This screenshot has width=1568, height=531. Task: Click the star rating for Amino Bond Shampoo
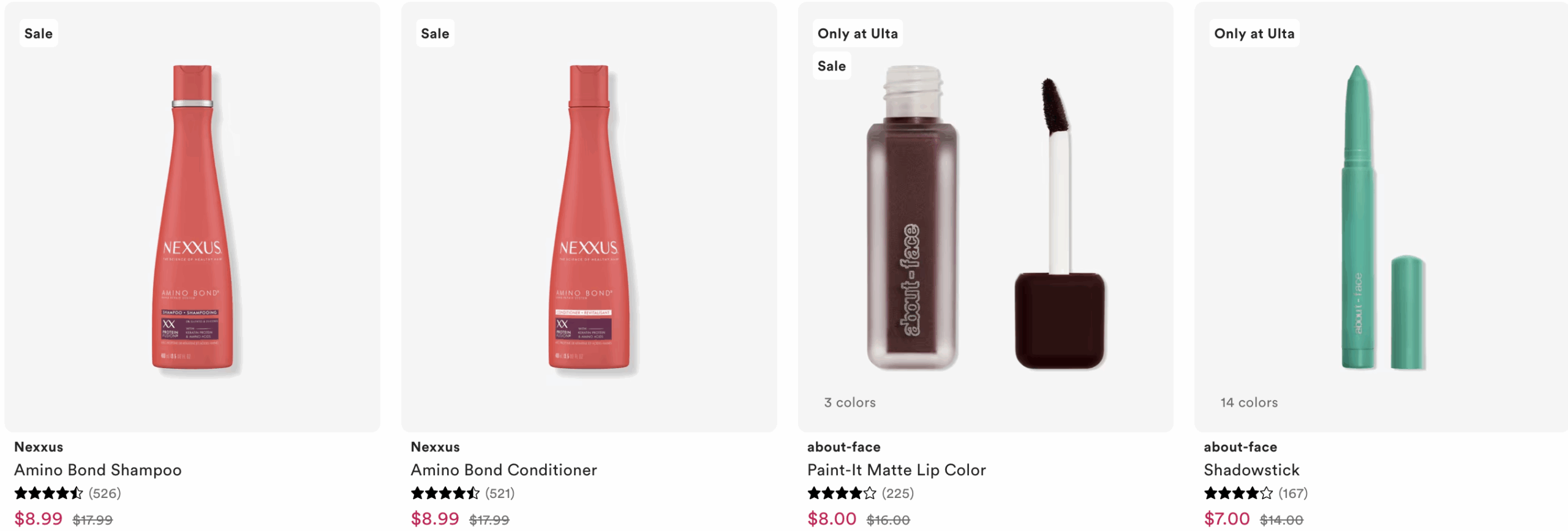pos(48,493)
